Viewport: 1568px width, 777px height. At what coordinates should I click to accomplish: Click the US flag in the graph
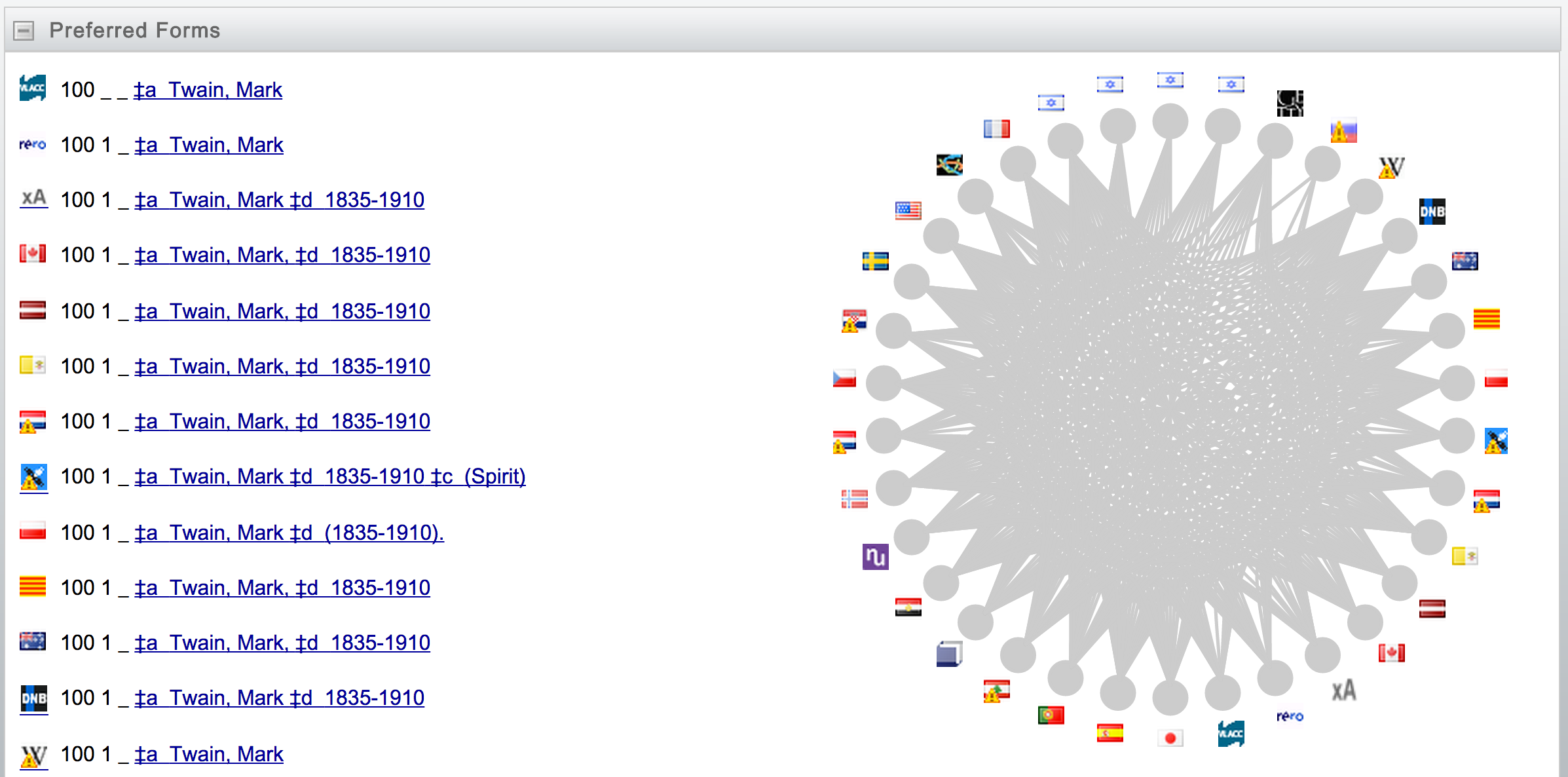coord(908,210)
